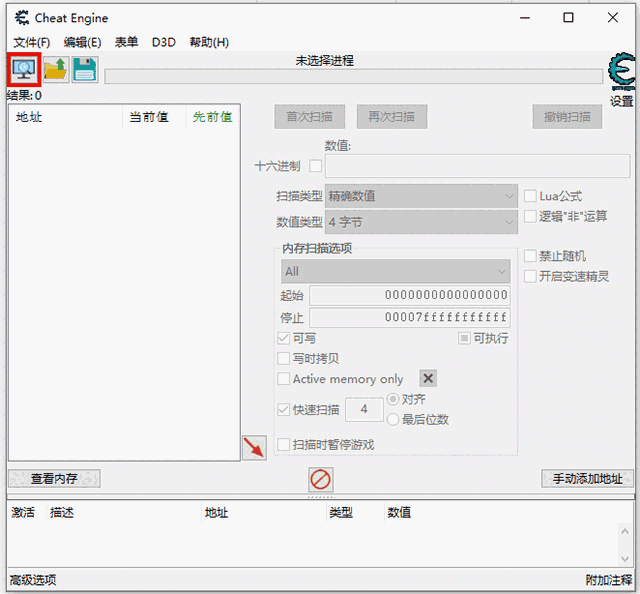The height and width of the screenshot is (594, 640).
Task: Click the 描述 column header
Action: (62, 512)
